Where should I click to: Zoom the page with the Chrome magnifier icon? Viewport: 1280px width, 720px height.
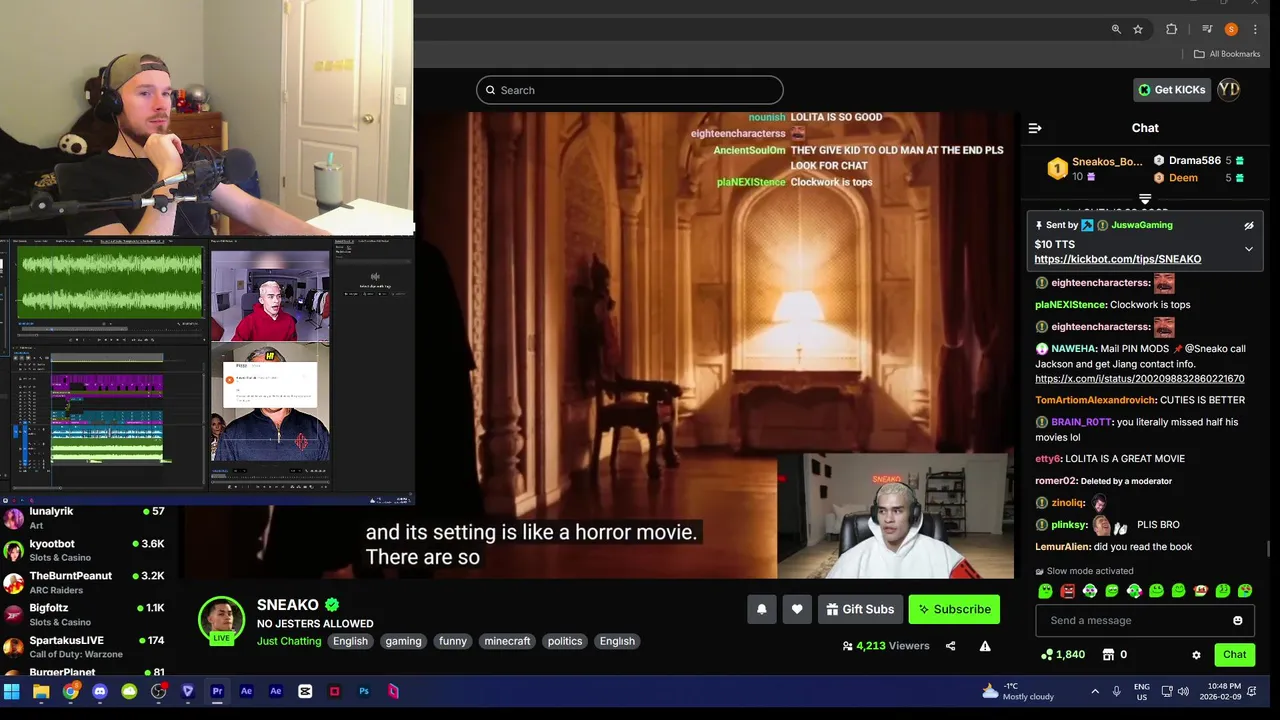pyautogui.click(x=1116, y=29)
